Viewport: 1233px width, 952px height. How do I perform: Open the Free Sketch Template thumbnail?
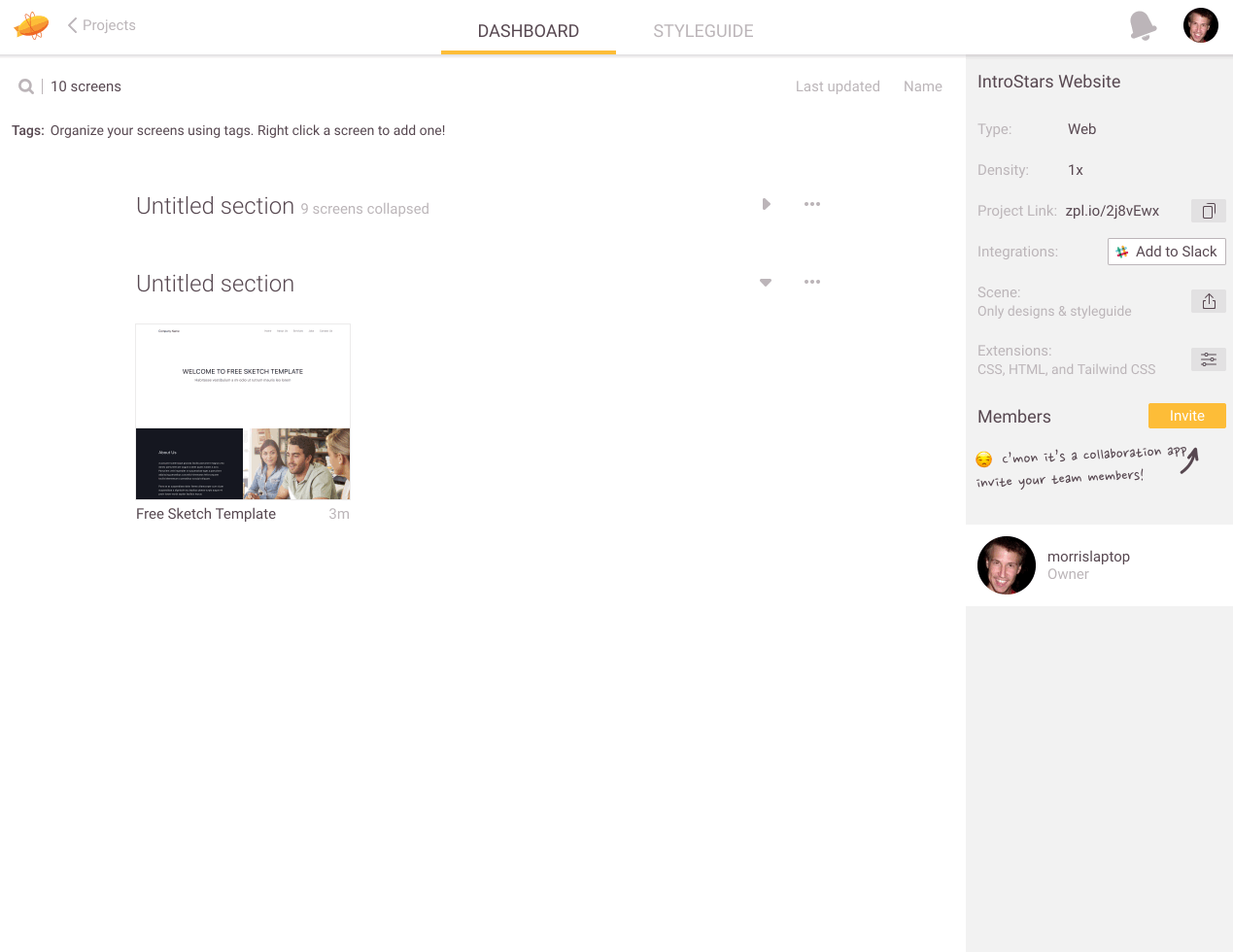click(243, 412)
